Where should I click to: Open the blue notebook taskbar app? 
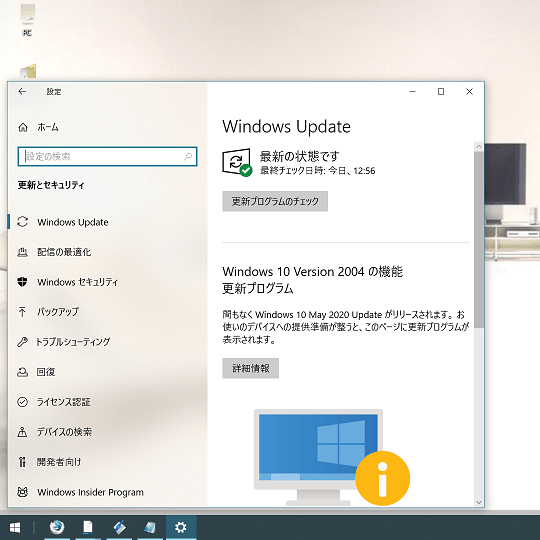click(150, 527)
